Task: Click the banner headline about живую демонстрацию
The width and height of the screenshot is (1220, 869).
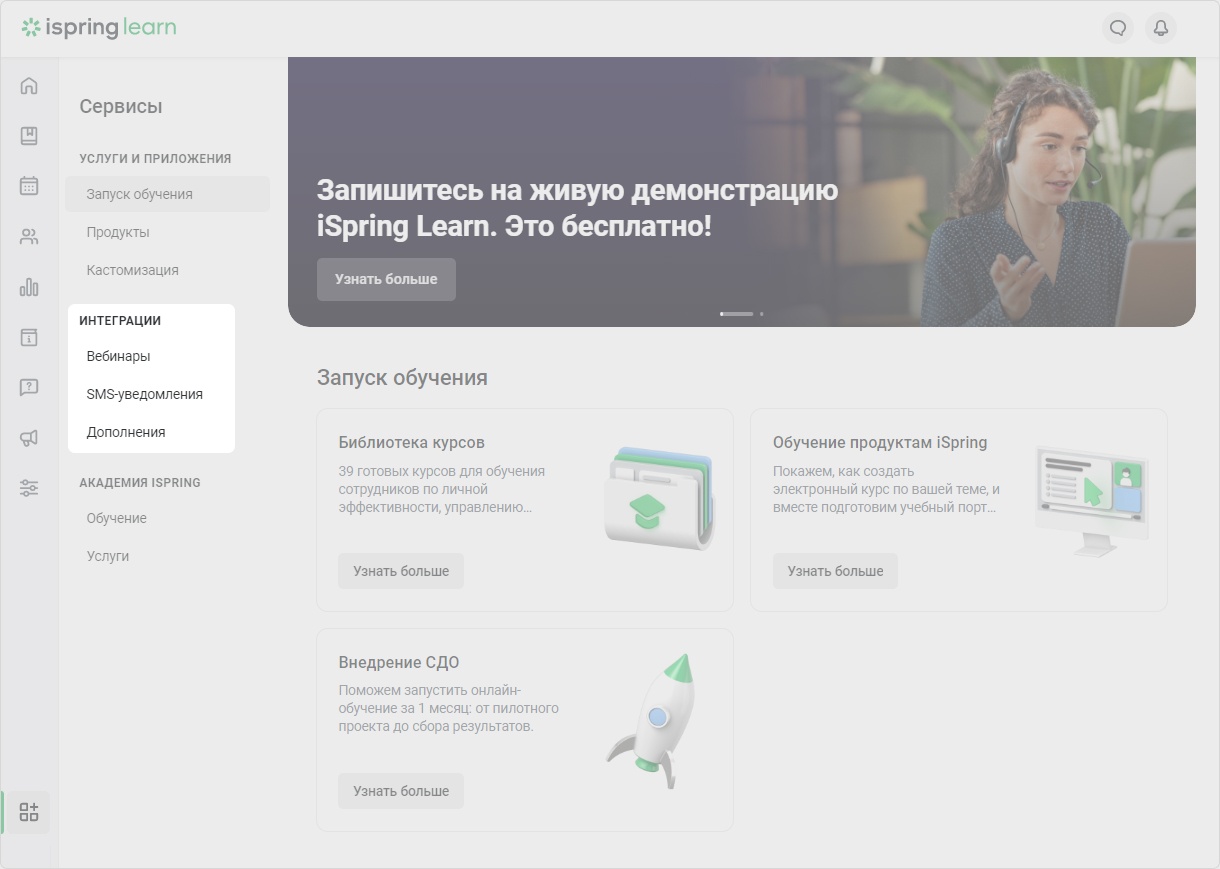Action: pyautogui.click(x=578, y=208)
